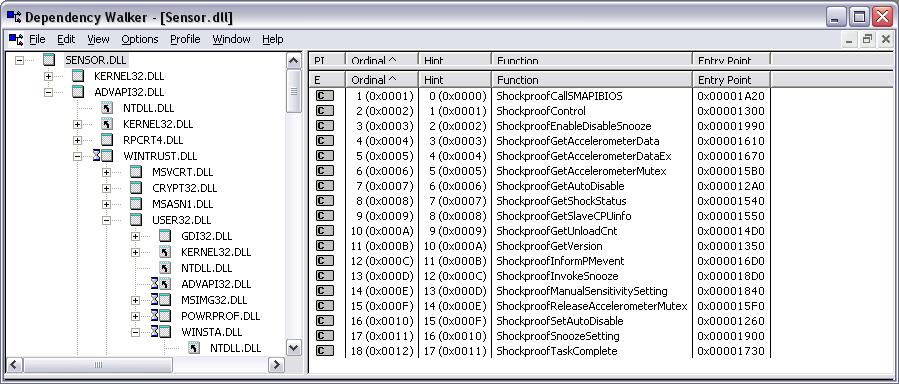Screen dimensions: 899x384
Task: Select the C export icon for ShockproofControl
Action: coord(325,111)
